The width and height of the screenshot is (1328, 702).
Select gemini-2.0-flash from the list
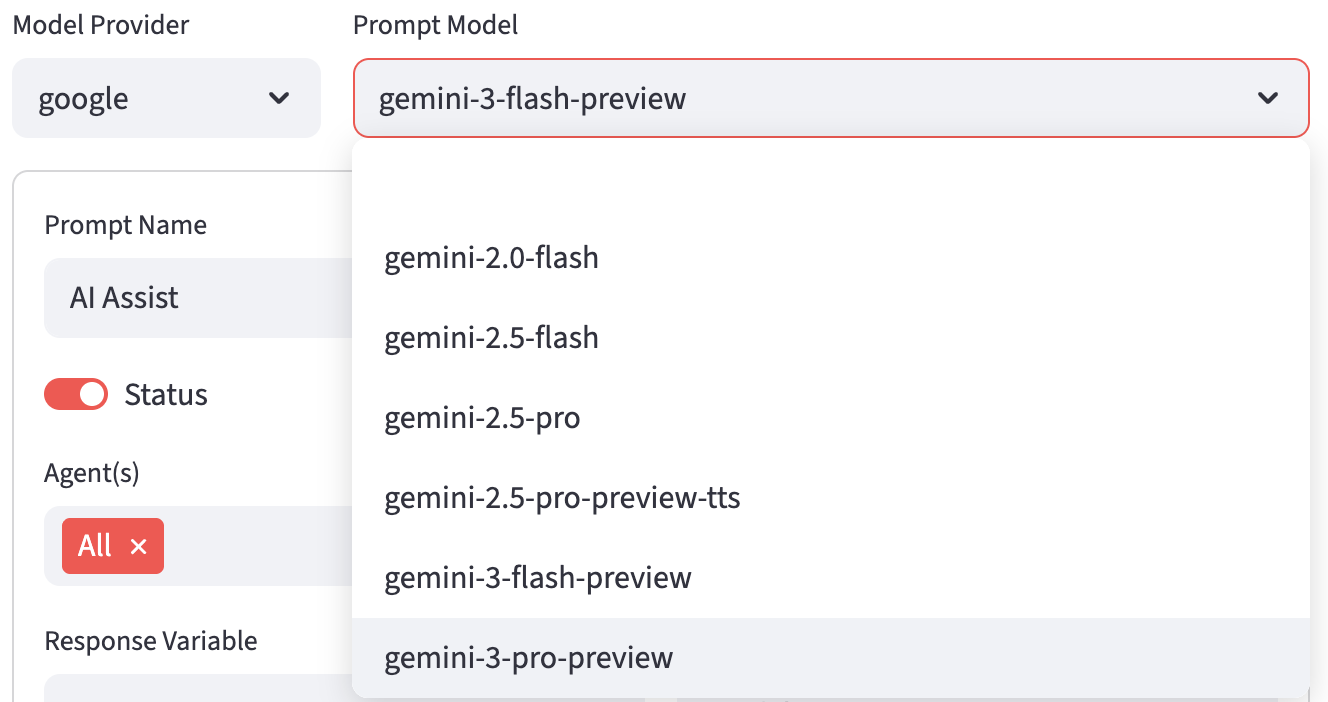[x=491, y=258]
